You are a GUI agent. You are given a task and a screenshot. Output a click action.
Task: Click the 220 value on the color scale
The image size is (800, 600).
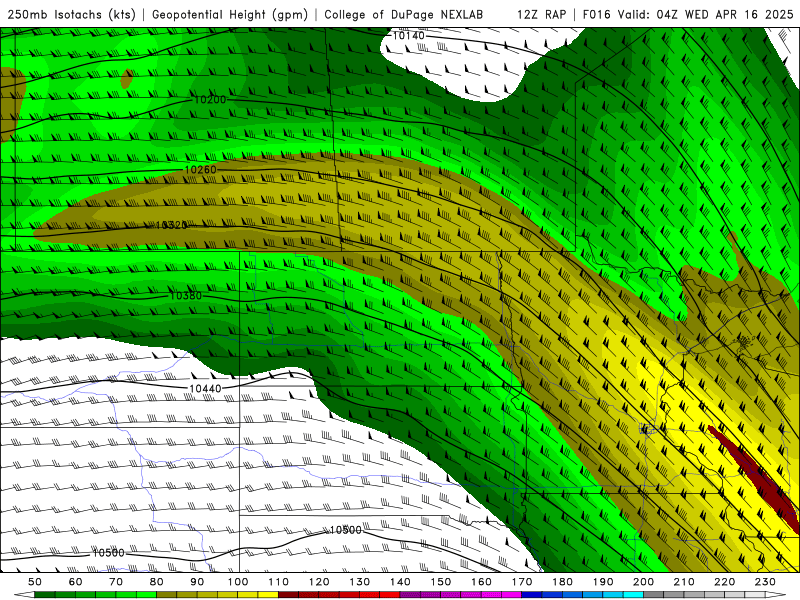pos(724,582)
